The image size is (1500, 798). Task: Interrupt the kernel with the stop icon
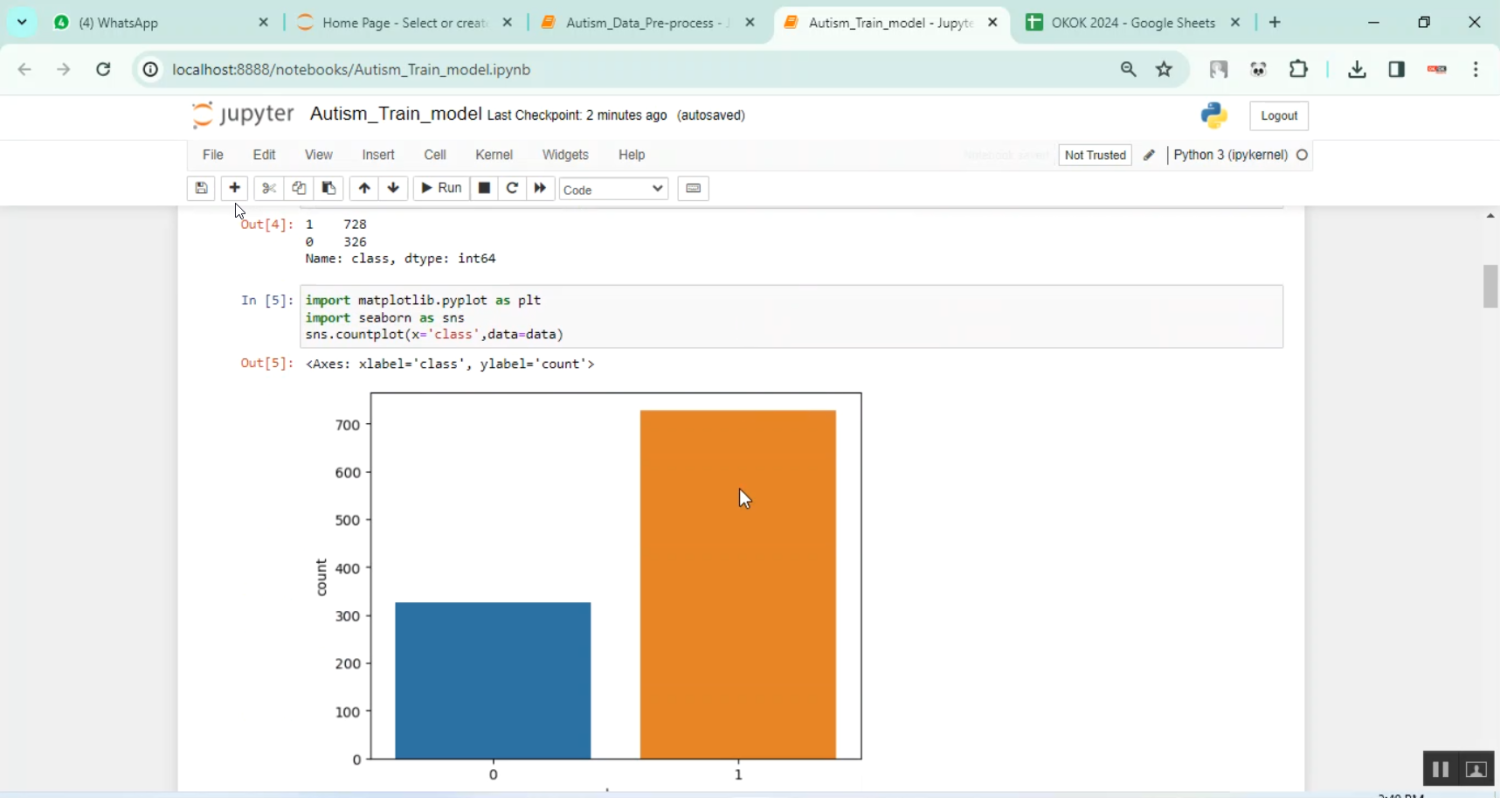point(484,188)
